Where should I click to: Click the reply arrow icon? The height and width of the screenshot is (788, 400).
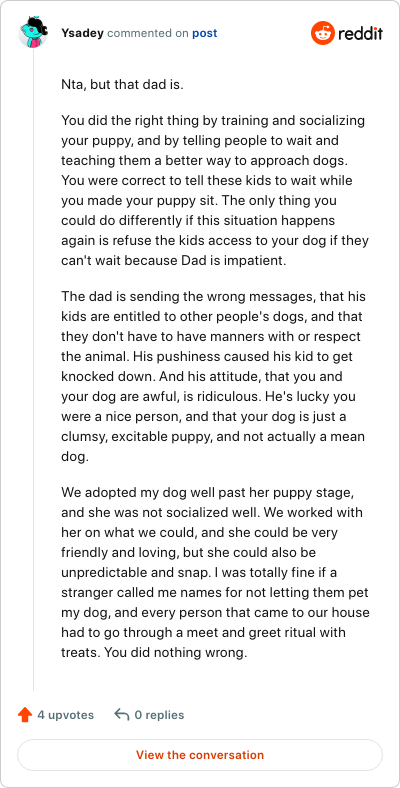point(122,714)
